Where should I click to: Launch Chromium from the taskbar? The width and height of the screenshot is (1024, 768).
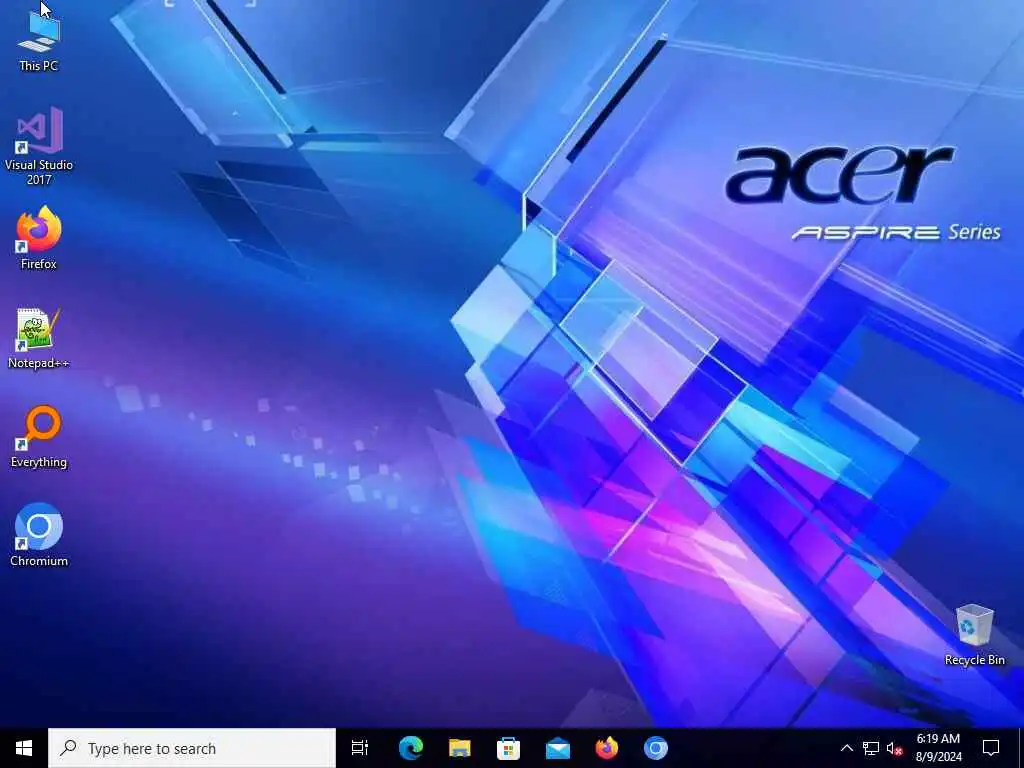pos(656,748)
